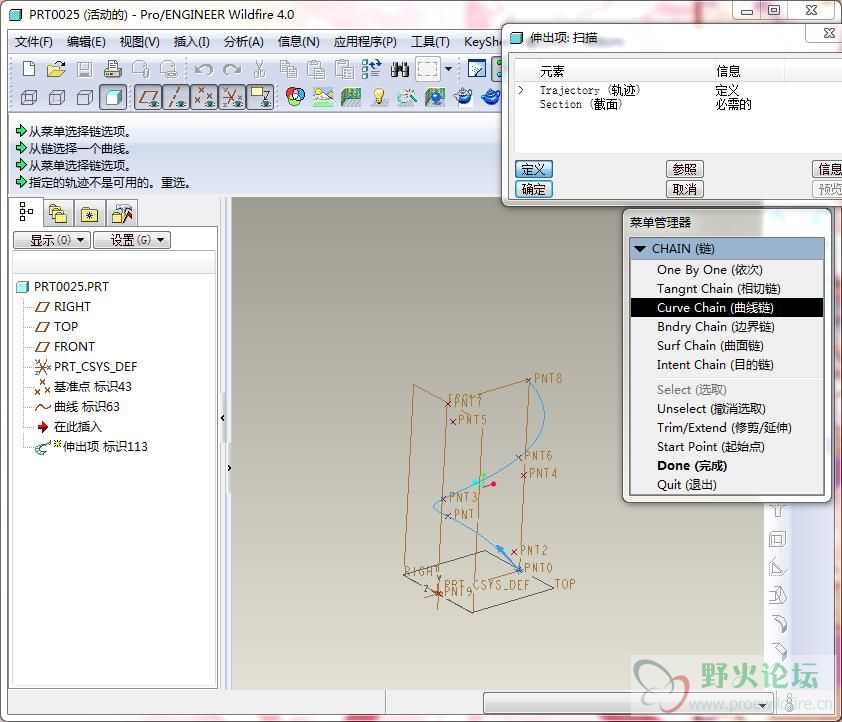Collapse the CHAIN (链) menu header
Image resolution: width=842 pixels, height=722 pixels.
click(x=727, y=249)
